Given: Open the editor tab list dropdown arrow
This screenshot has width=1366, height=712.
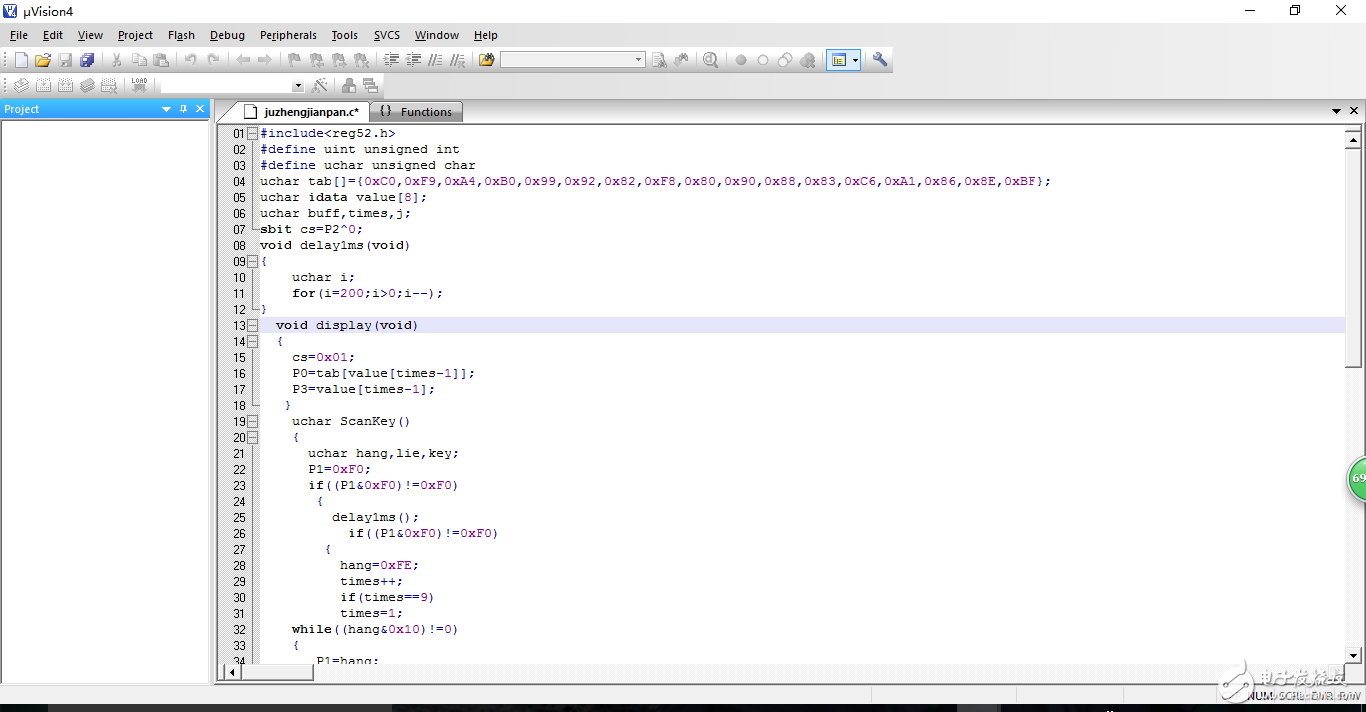Looking at the screenshot, I should 1337,111.
